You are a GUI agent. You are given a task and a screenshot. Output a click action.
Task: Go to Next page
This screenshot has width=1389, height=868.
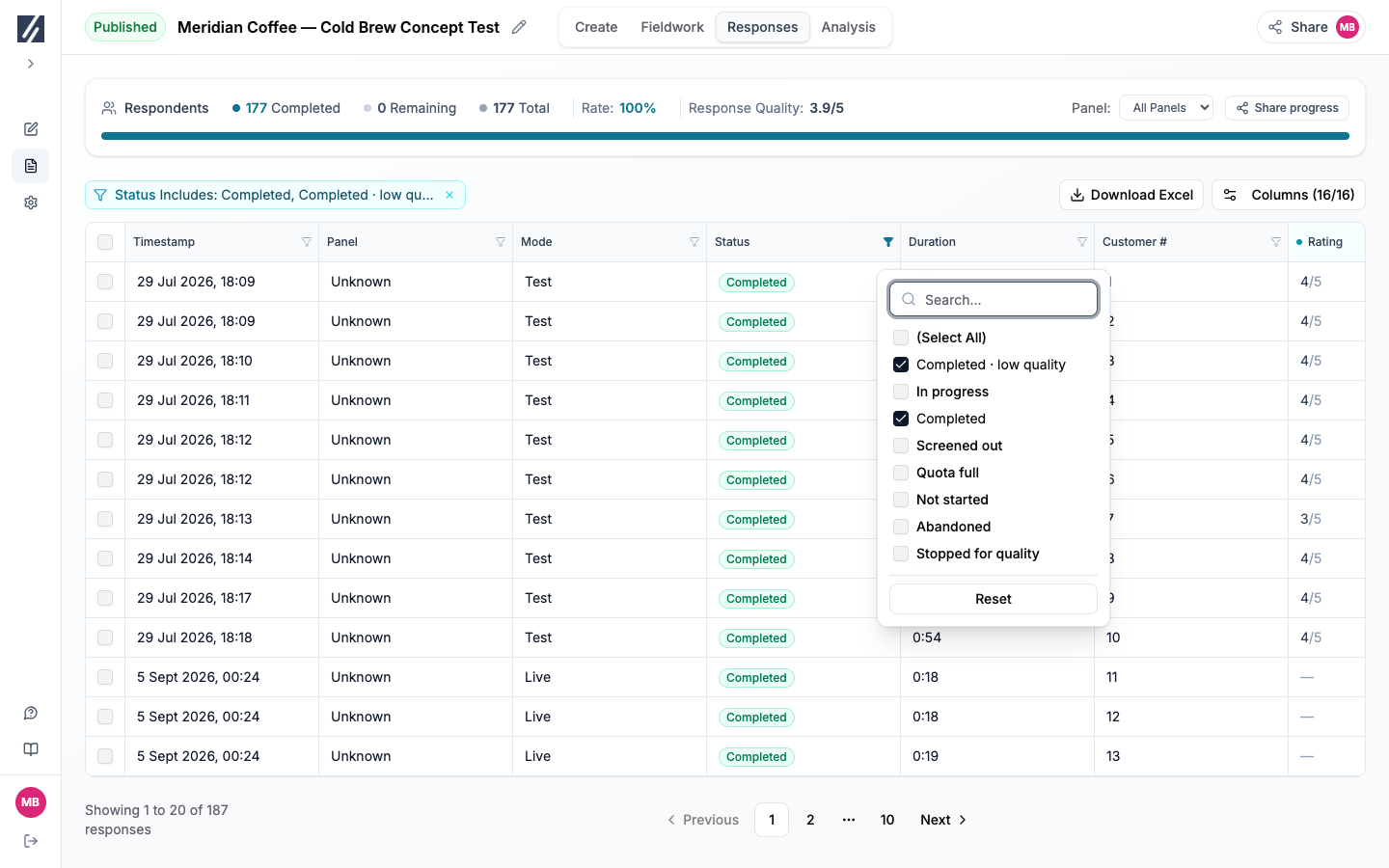(943, 820)
